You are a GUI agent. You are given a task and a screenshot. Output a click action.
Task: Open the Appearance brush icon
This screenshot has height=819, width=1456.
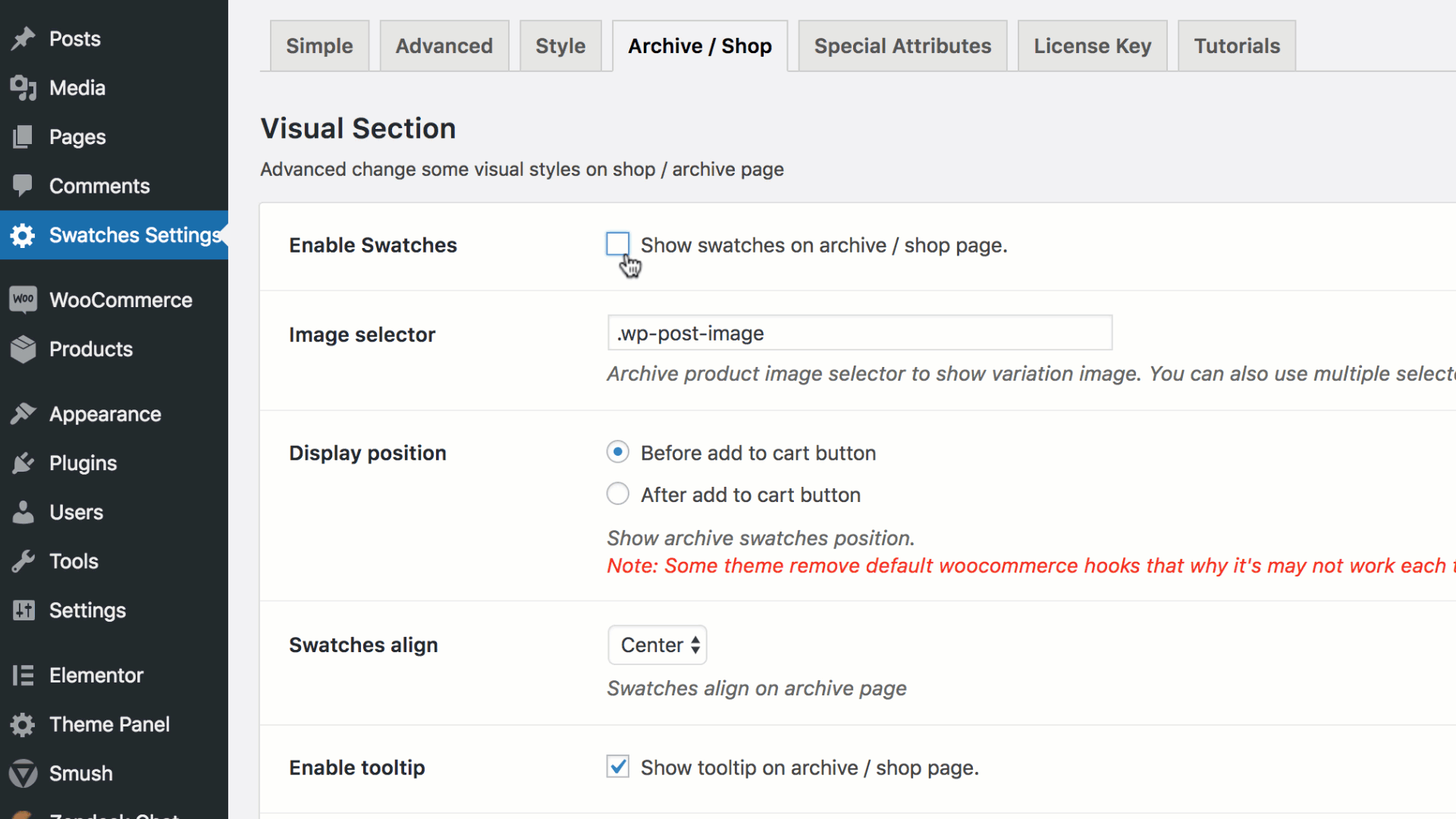[24, 413]
